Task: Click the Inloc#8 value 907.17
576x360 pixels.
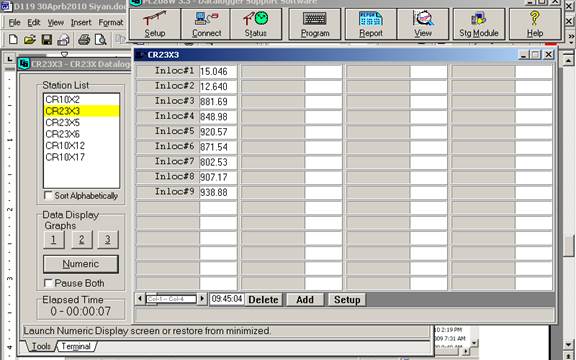Action: point(218,177)
